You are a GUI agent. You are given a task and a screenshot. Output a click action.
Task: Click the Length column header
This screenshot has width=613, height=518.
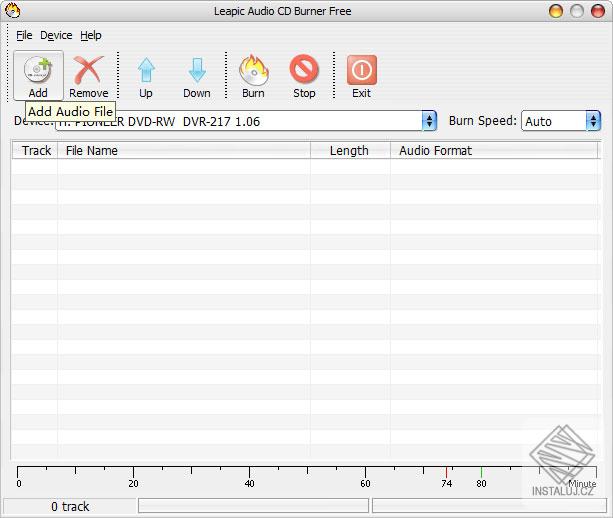[351, 151]
